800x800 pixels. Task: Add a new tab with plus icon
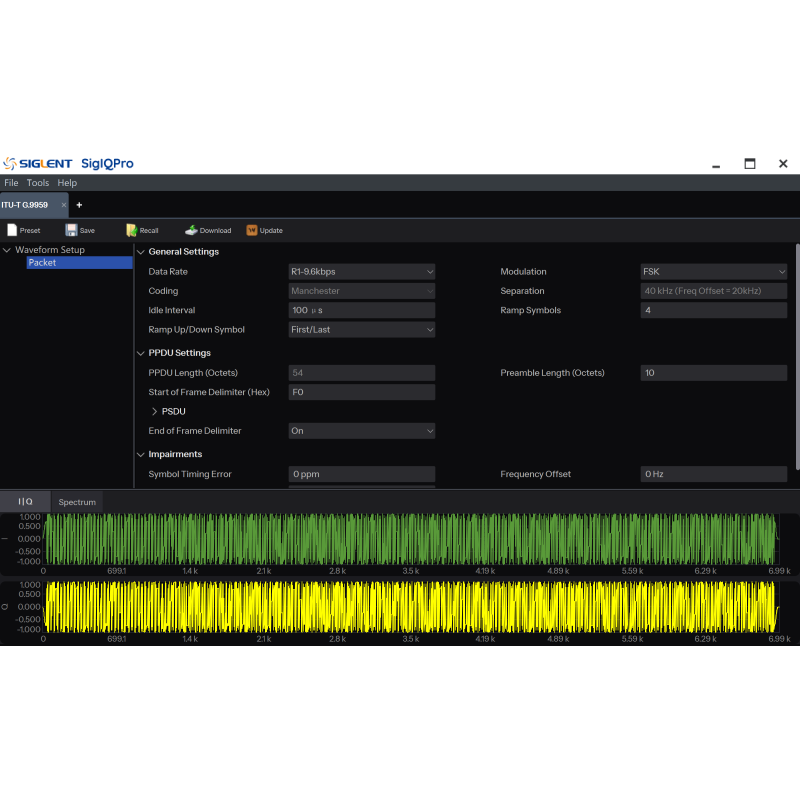click(x=80, y=205)
